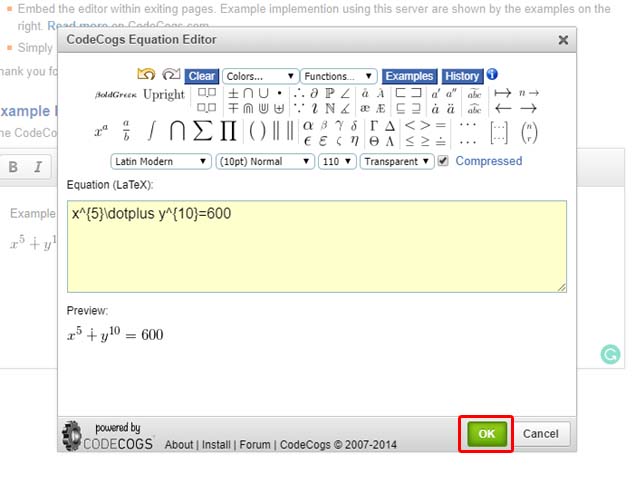Insert the plus-minus symbol

click(x=233, y=93)
